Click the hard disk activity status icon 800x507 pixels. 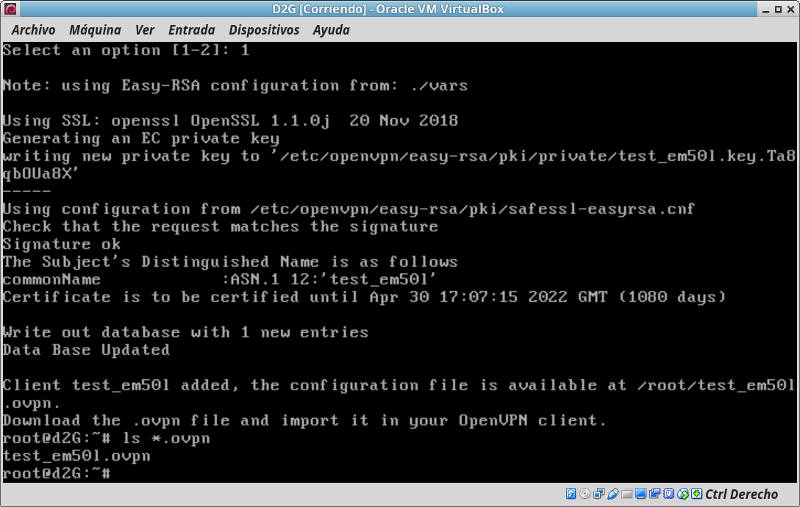[571, 494]
